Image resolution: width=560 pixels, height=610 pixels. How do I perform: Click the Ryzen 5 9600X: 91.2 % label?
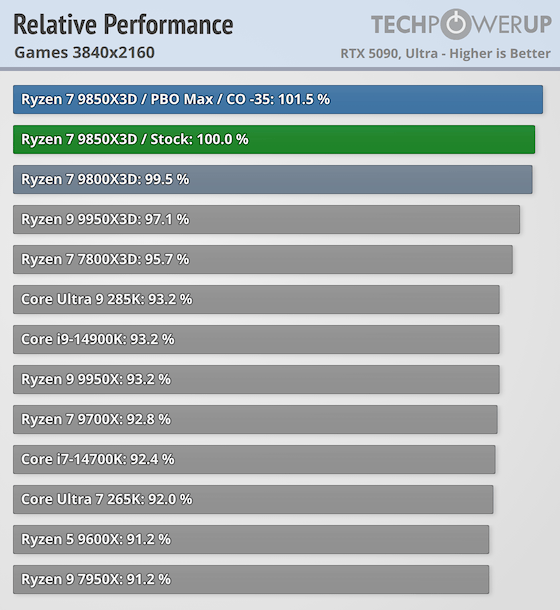click(96, 540)
